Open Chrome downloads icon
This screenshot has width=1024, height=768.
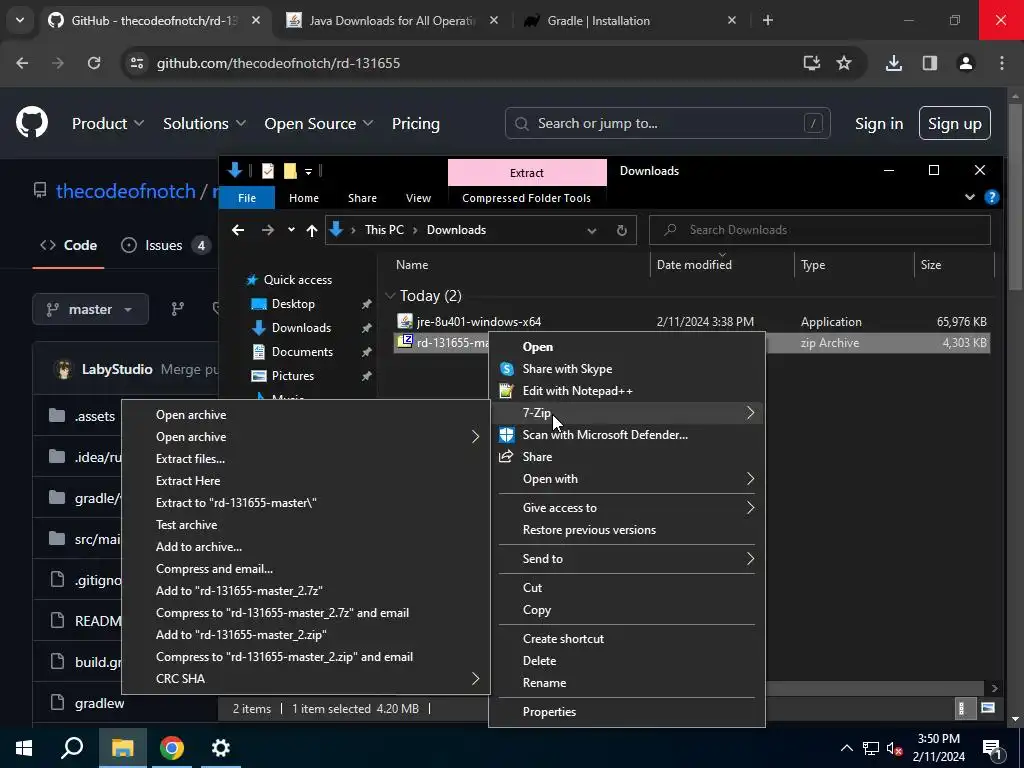tap(893, 63)
